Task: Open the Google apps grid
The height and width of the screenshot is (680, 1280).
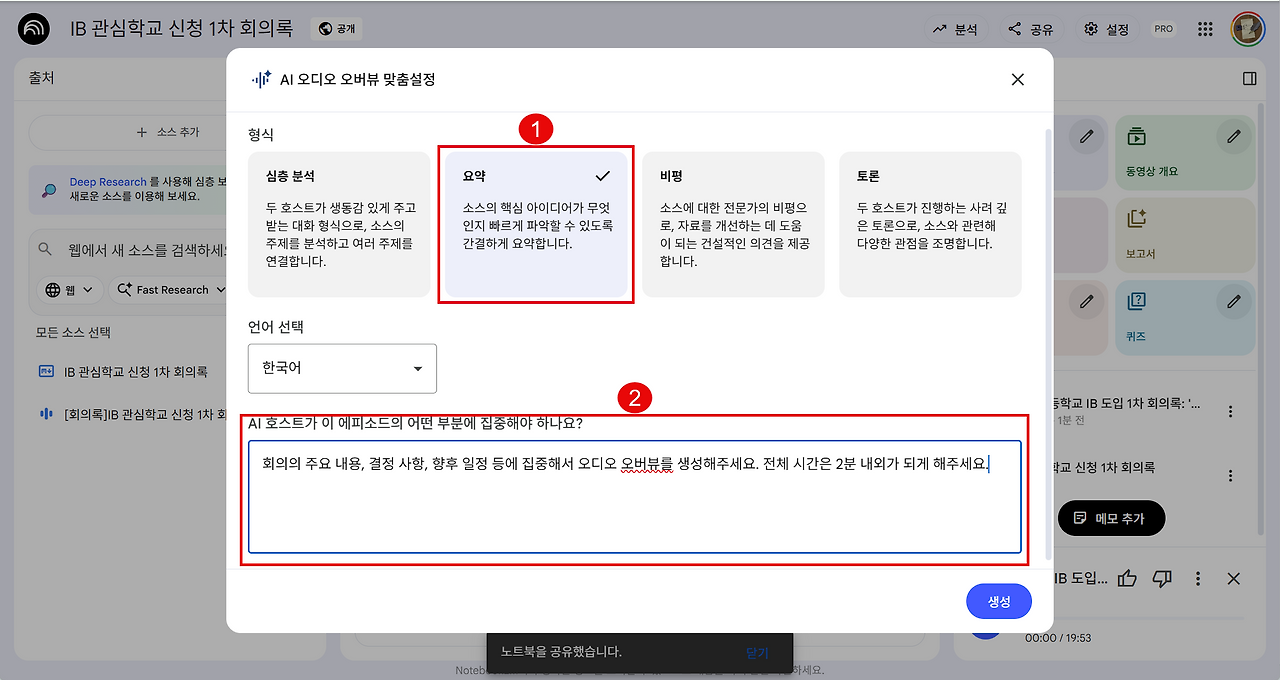Action: tap(1205, 29)
